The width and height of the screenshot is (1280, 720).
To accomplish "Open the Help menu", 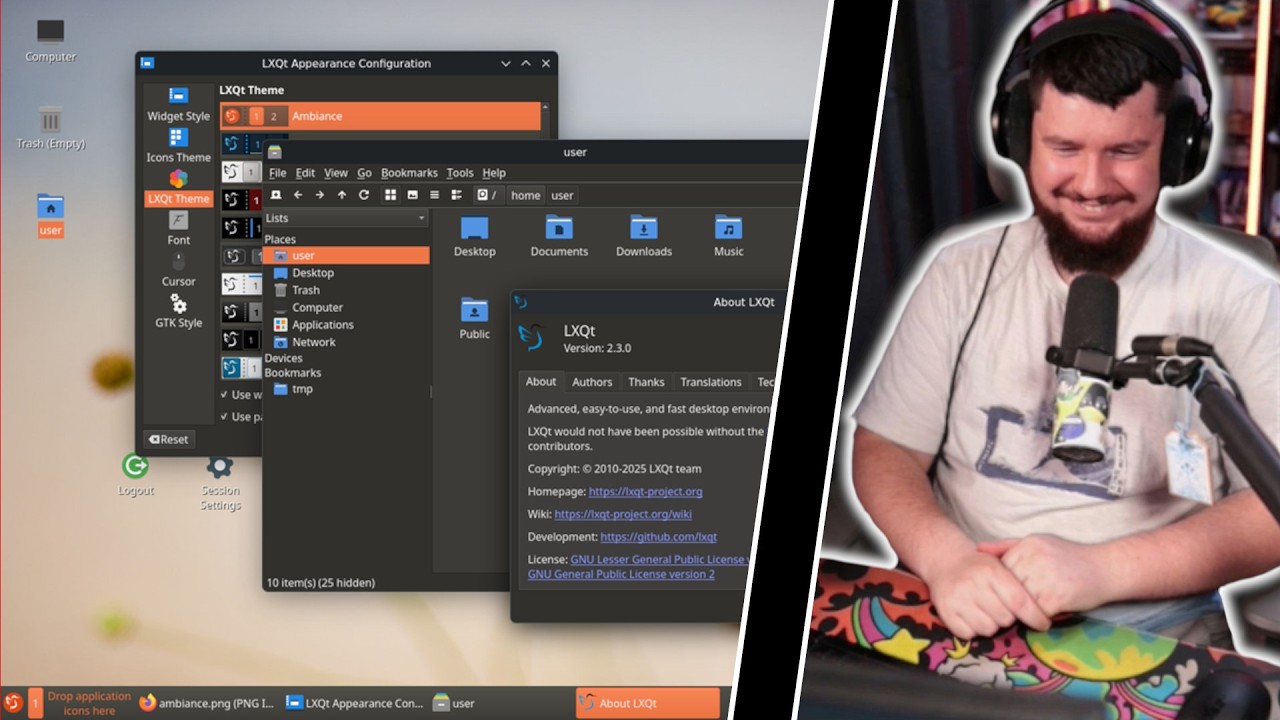I will [494, 173].
